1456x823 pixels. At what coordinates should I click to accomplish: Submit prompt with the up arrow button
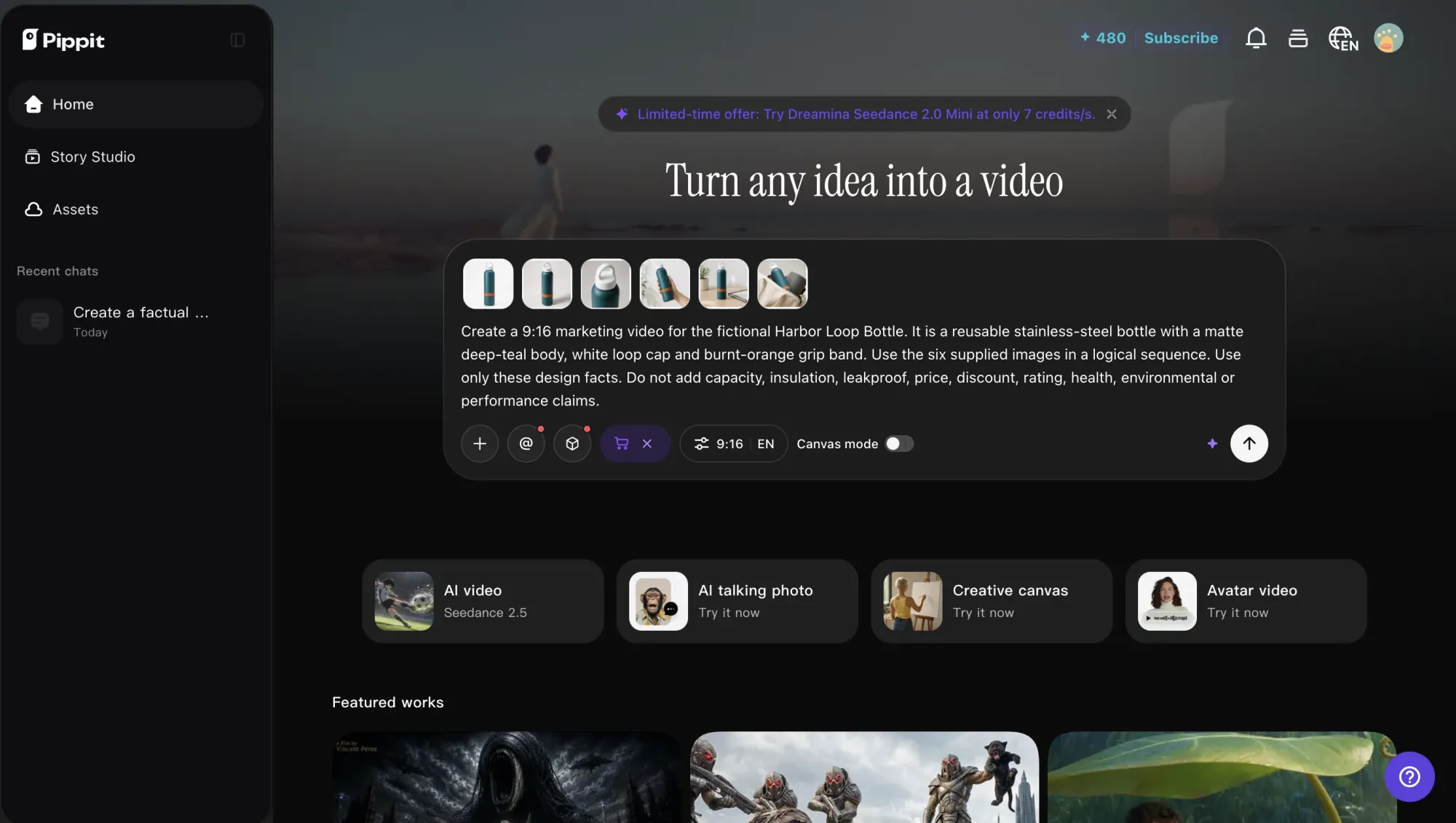point(1249,444)
